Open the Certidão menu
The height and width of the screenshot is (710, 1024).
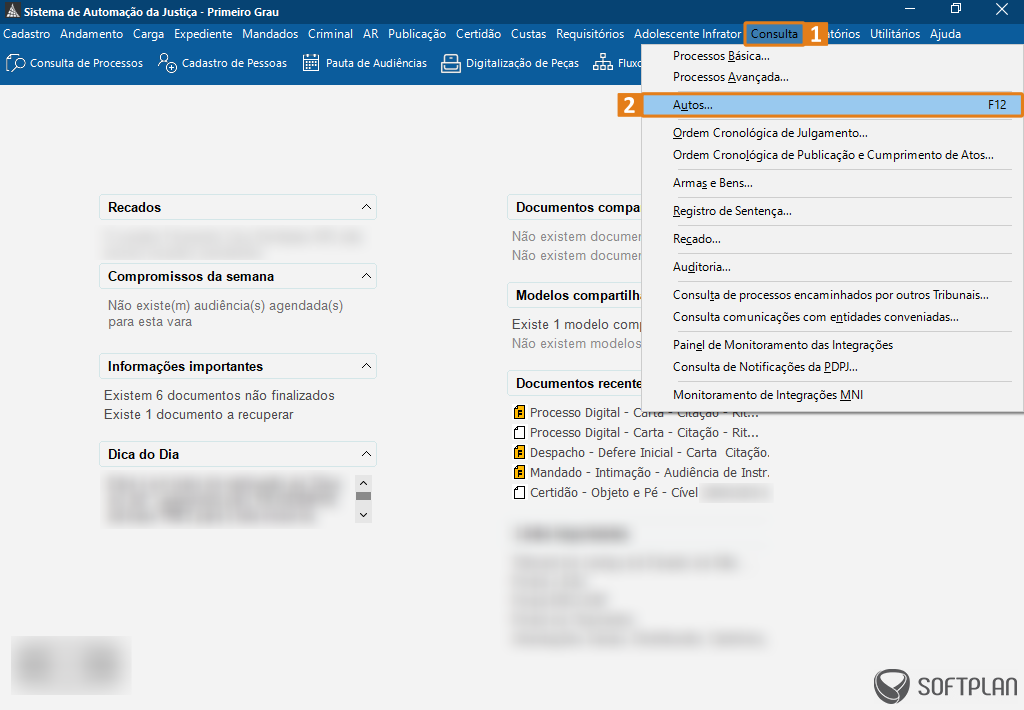[479, 34]
